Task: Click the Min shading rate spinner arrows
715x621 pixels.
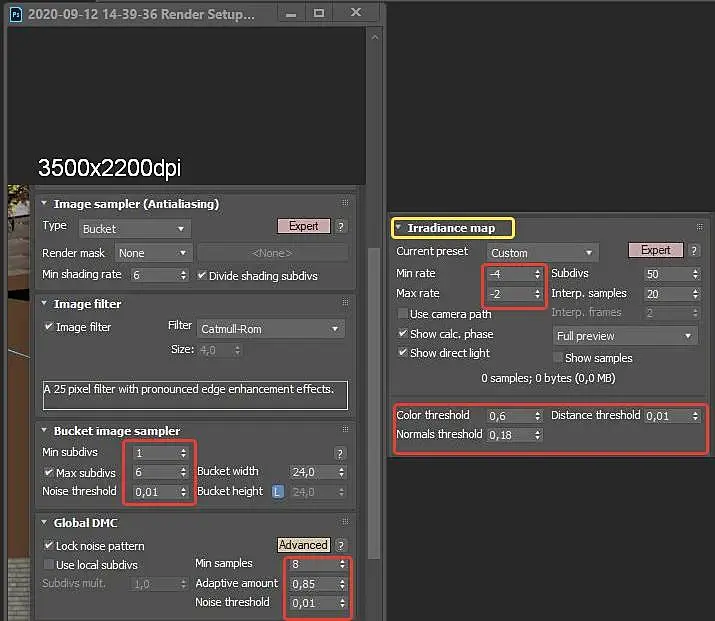Action: (x=183, y=275)
